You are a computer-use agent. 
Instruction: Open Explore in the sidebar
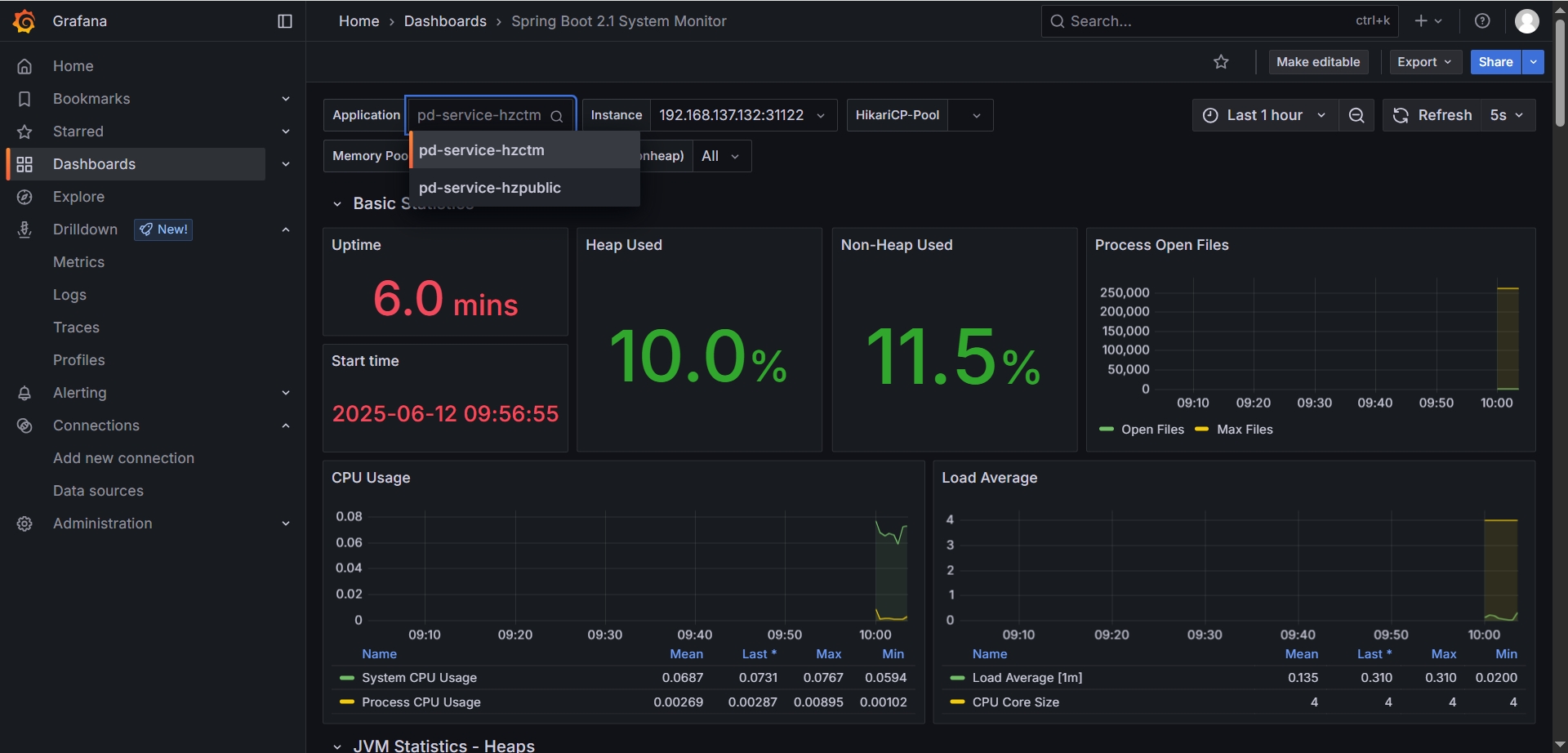pos(78,197)
